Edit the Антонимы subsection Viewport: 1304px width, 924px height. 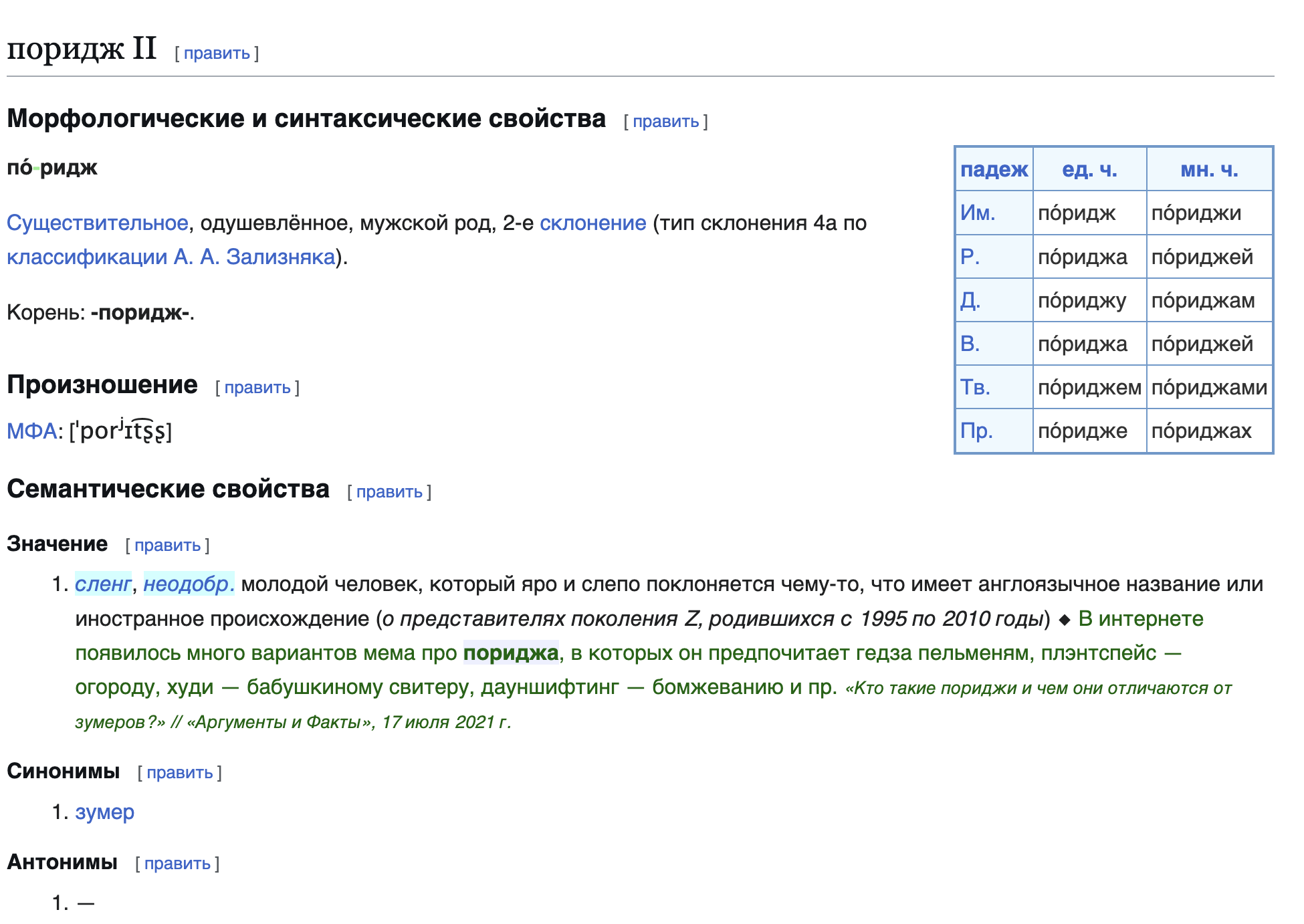[177, 864]
